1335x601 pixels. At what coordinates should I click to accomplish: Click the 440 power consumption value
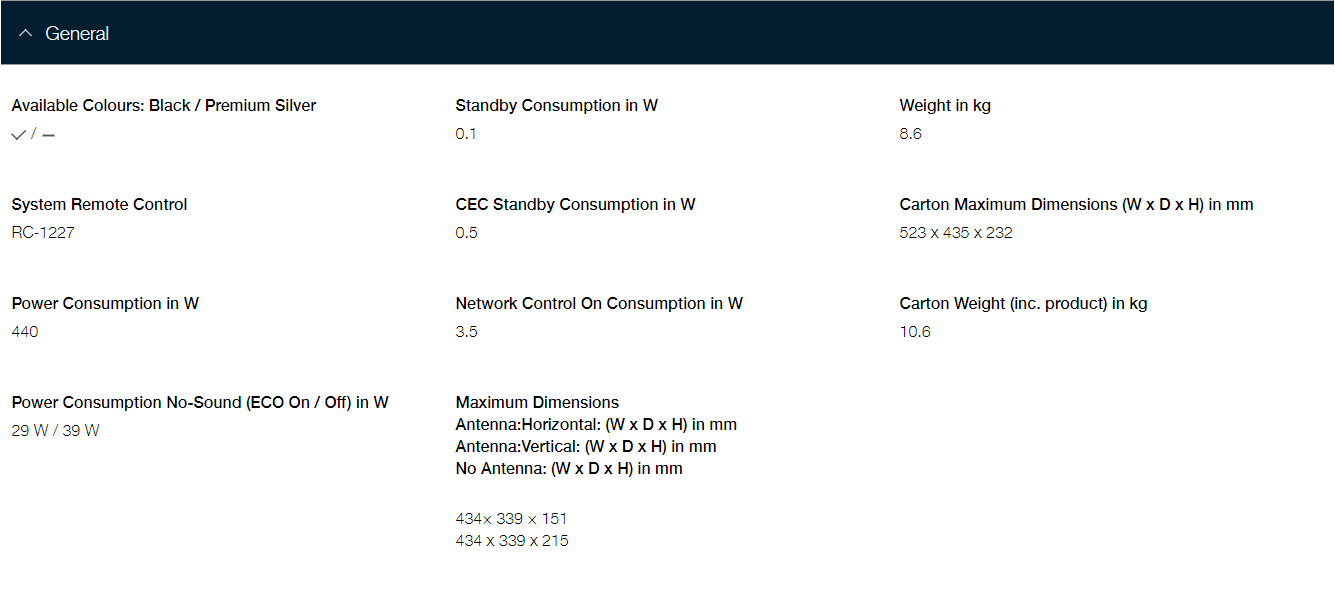[x=25, y=332]
